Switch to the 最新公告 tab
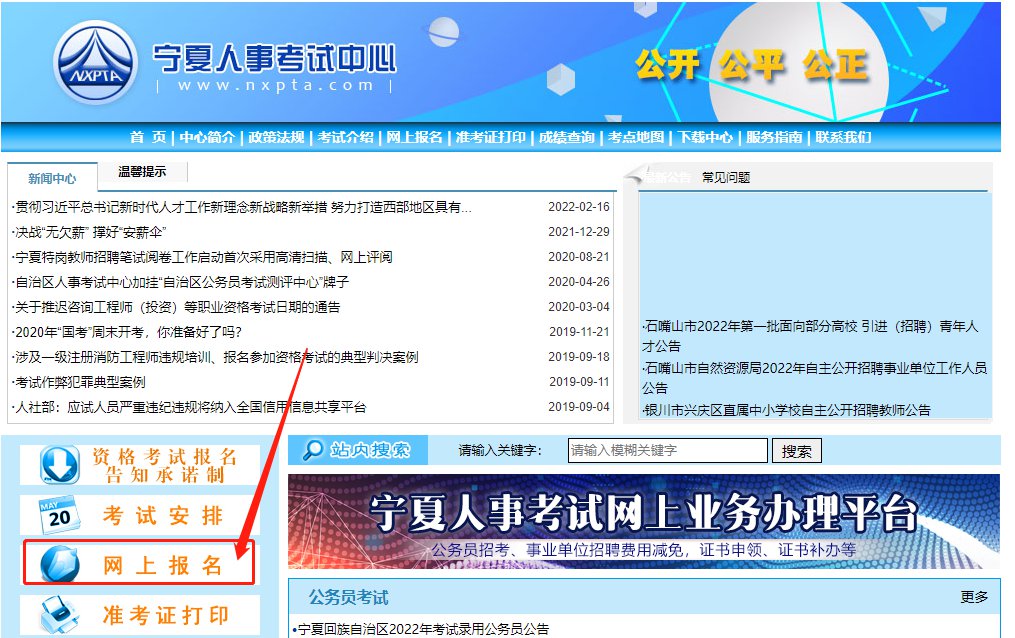The height and width of the screenshot is (638, 1015). (667, 177)
